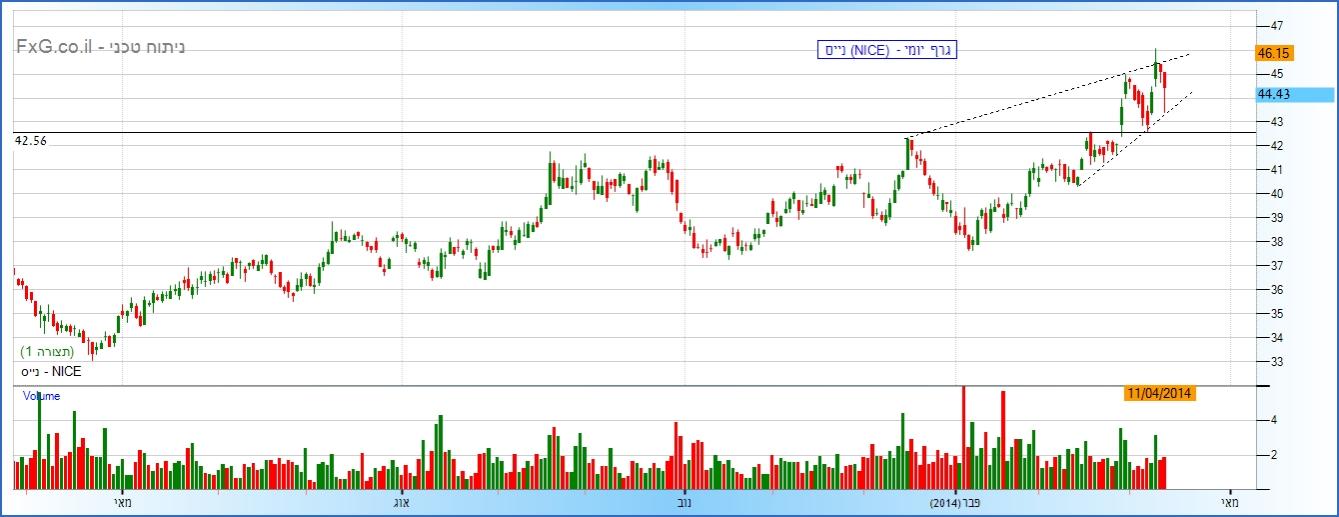The height and width of the screenshot is (517, 1339).
Task: Click the 33 tick on price axis
Action: 1277,362
